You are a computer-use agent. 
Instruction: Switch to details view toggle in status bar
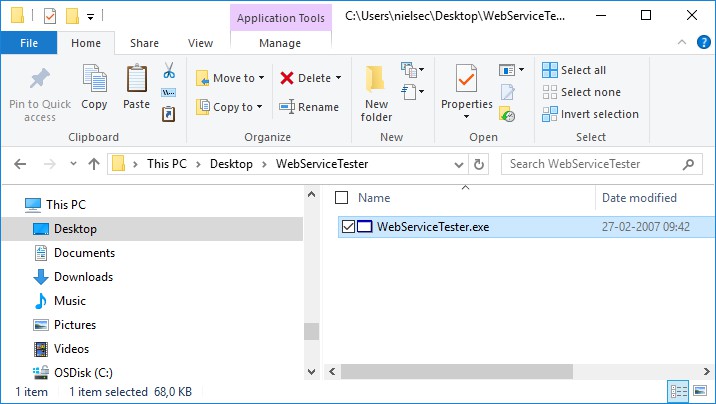678,391
